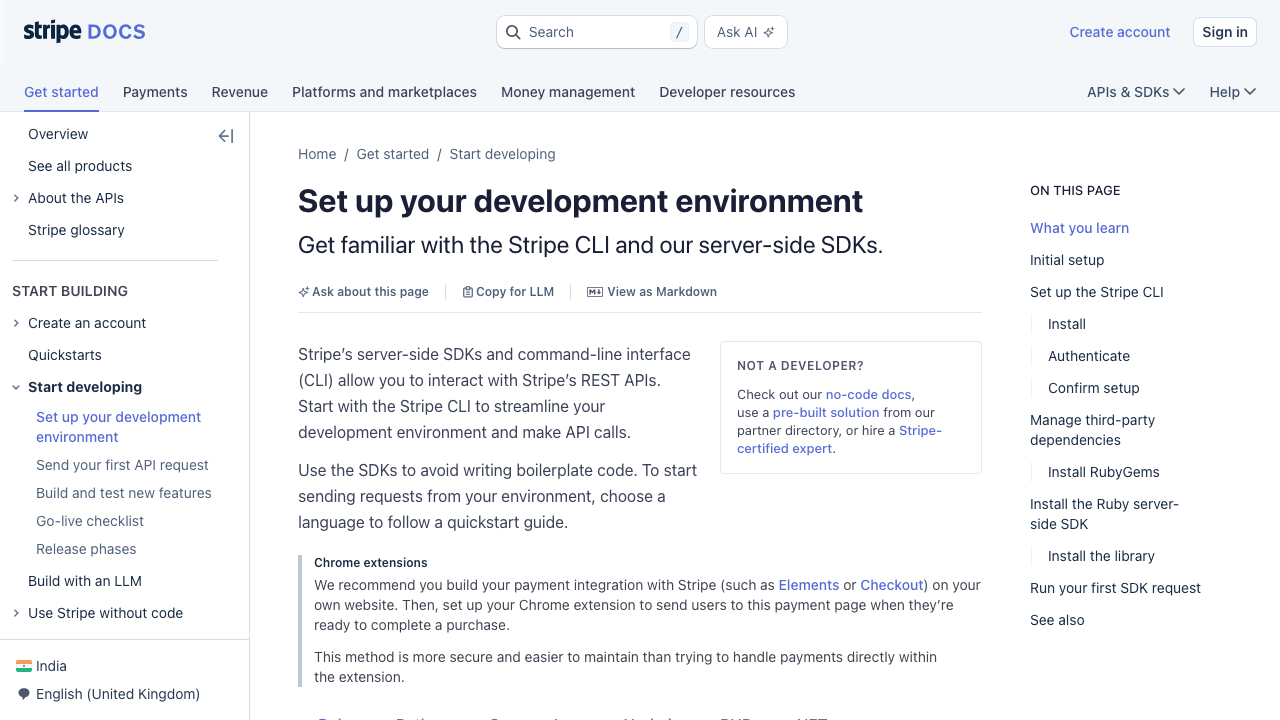Viewport: 1280px width, 720px height.
Task: Jump to Confirm setup subsection
Action: click(x=1094, y=388)
